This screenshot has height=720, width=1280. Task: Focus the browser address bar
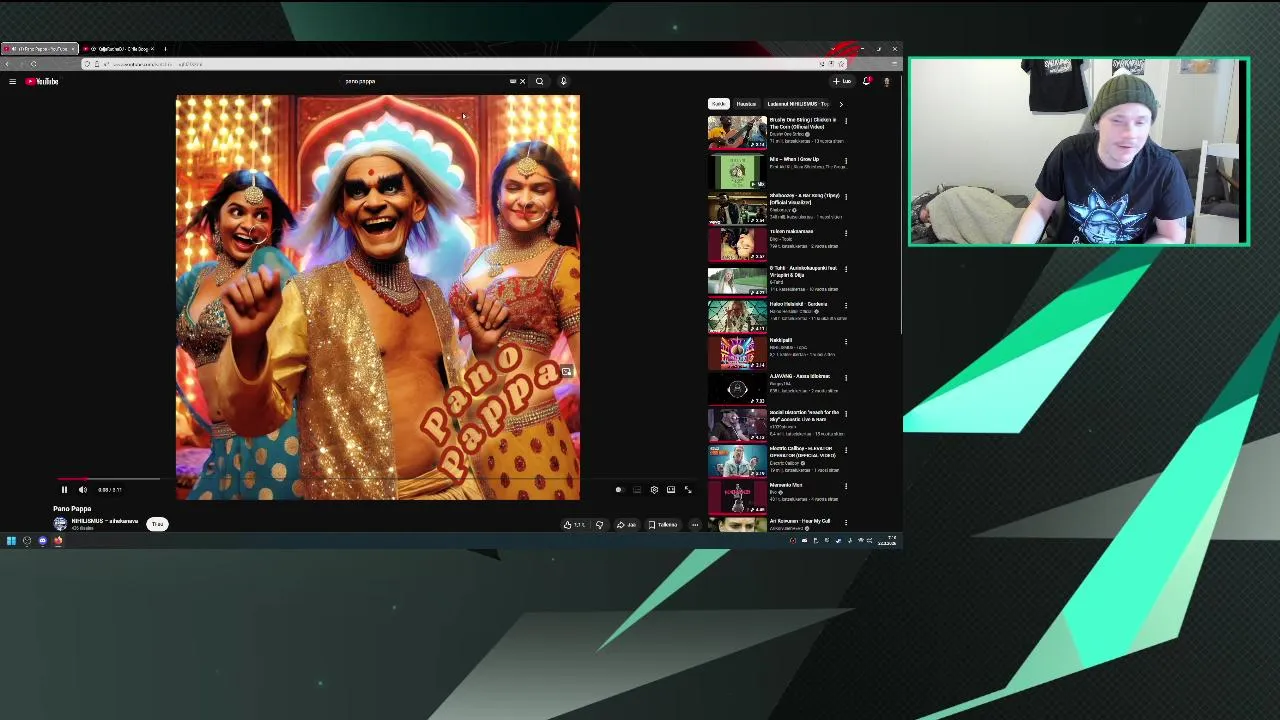coord(462,64)
